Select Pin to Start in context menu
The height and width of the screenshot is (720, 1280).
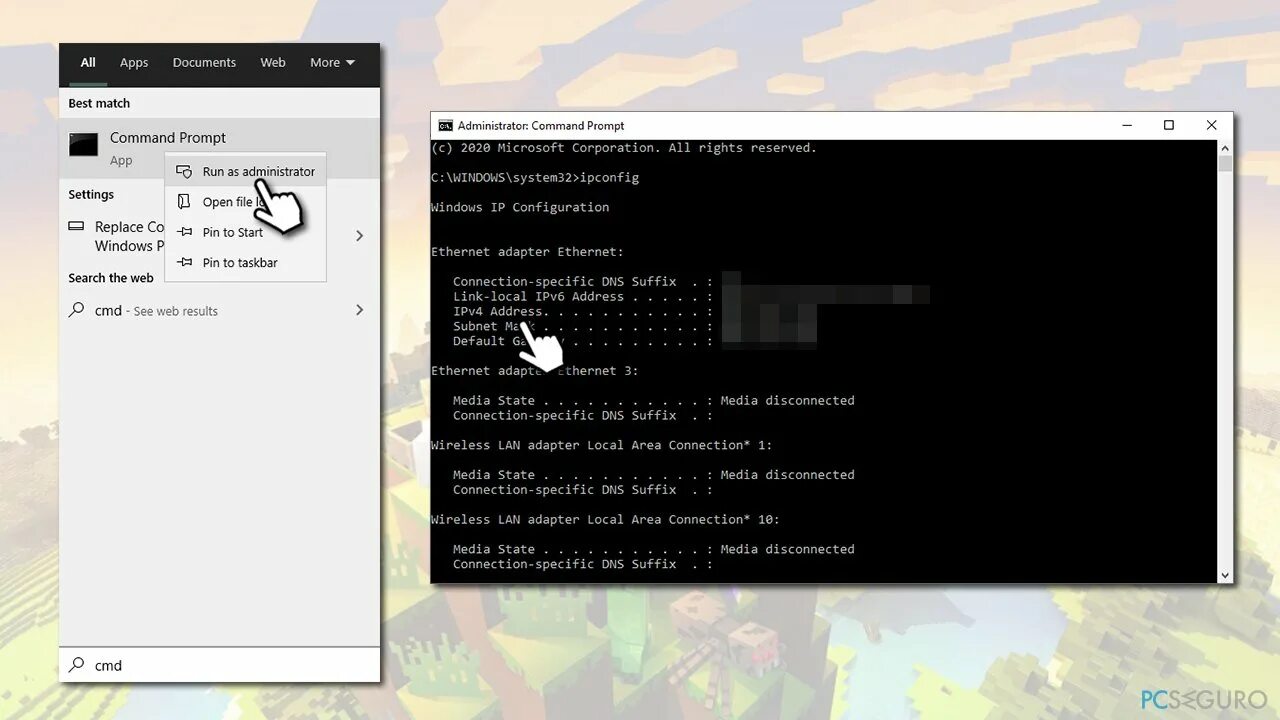coord(246,232)
